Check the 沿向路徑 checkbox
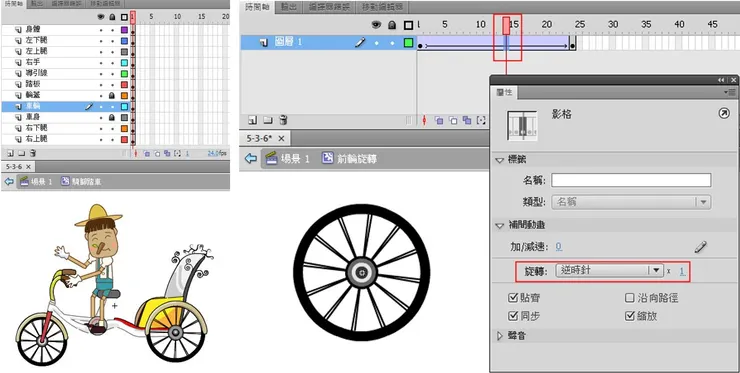The image size is (740, 373). coord(630,298)
